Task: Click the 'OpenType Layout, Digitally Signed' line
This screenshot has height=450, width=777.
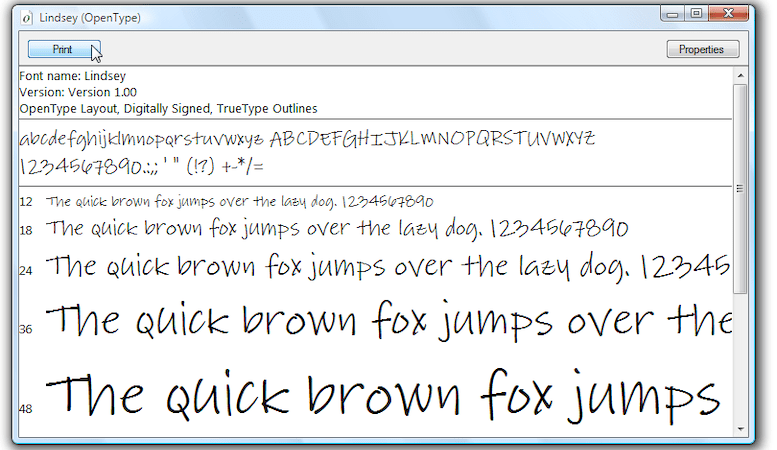Action: 168,109
